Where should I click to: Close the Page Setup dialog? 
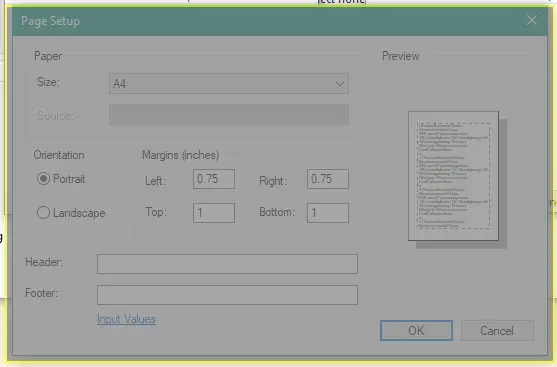[x=532, y=20]
